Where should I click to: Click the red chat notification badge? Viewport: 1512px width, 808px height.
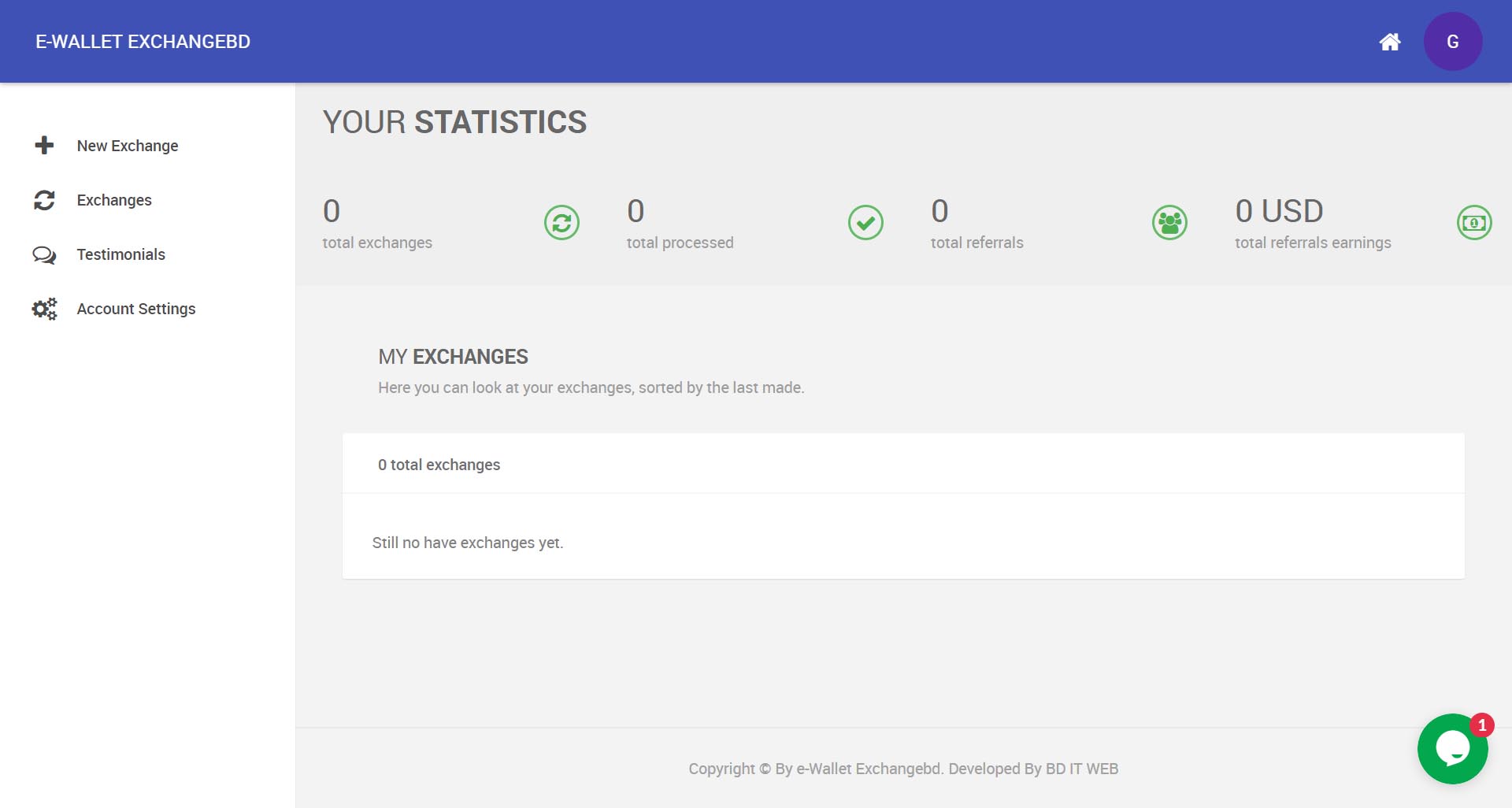tap(1481, 725)
